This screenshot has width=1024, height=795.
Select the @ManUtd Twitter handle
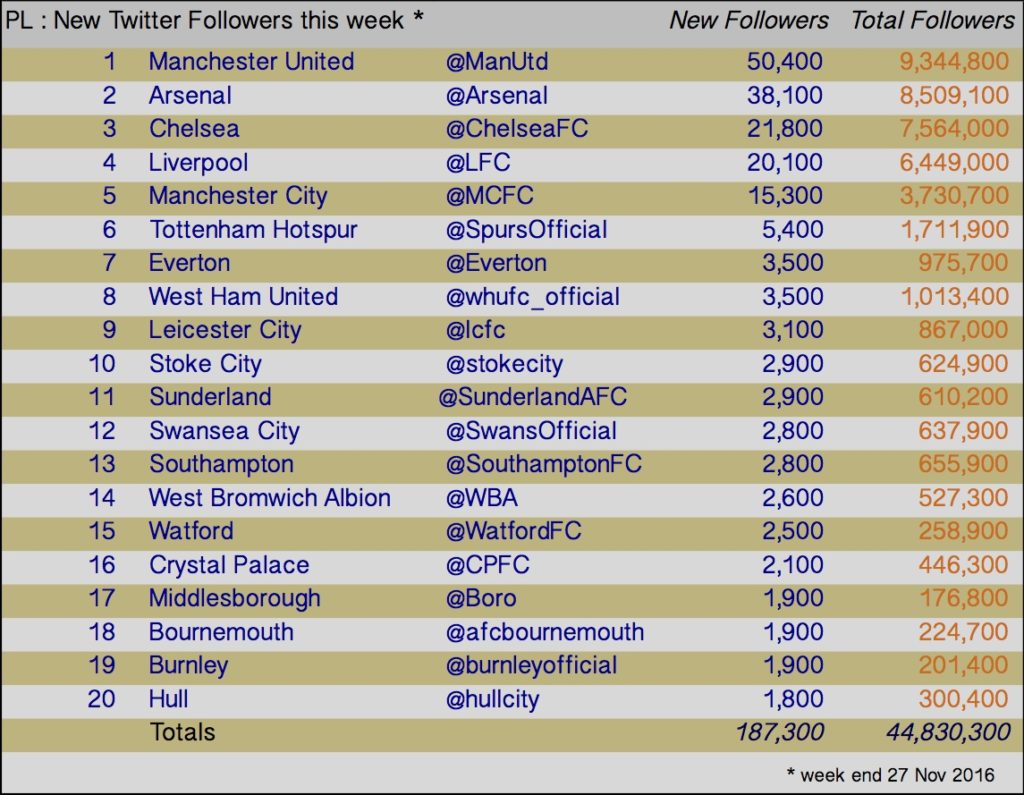tap(497, 61)
